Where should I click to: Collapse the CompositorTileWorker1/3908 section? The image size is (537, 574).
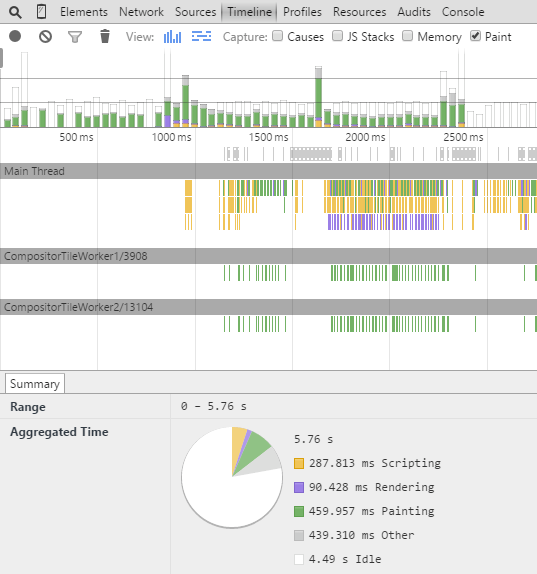[x=268, y=256]
